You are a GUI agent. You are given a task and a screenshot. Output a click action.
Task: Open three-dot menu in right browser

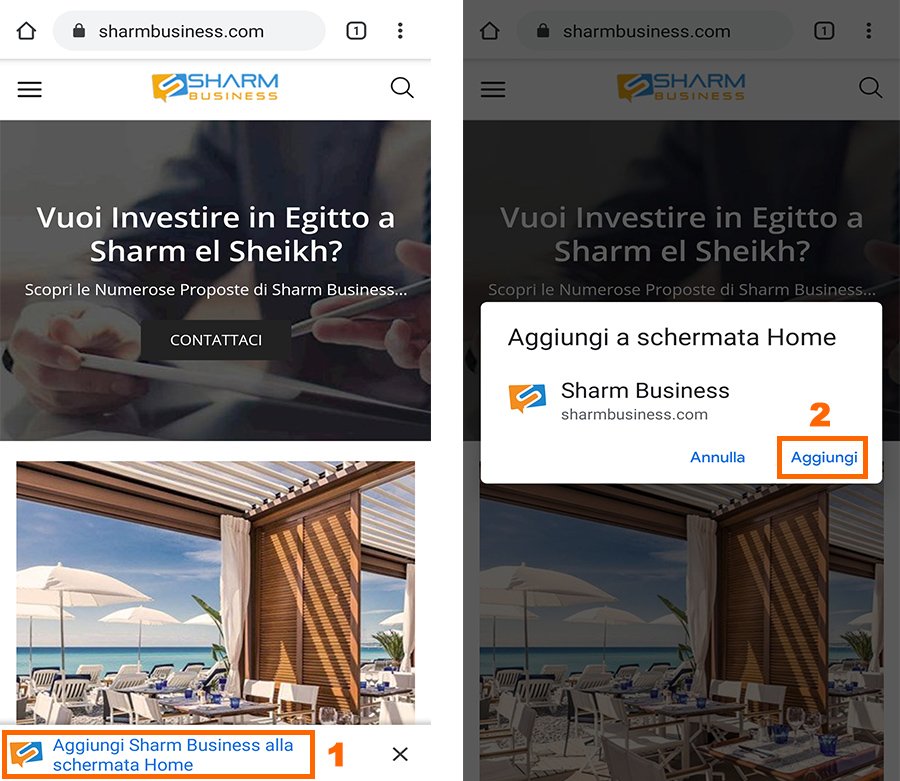(x=868, y=30)
